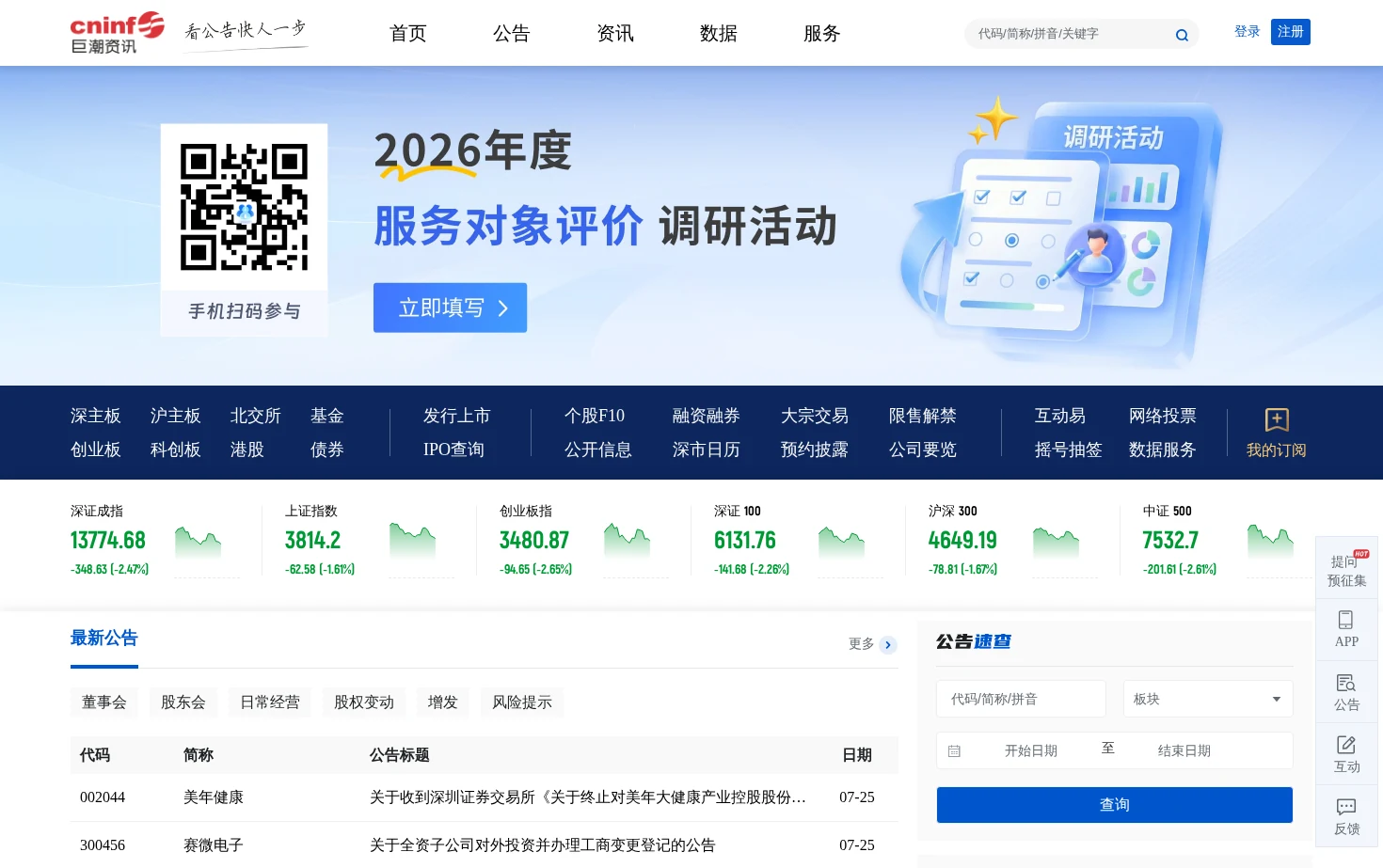
Task: Open 公告 sidebar icon
Action: (1346, 683)
